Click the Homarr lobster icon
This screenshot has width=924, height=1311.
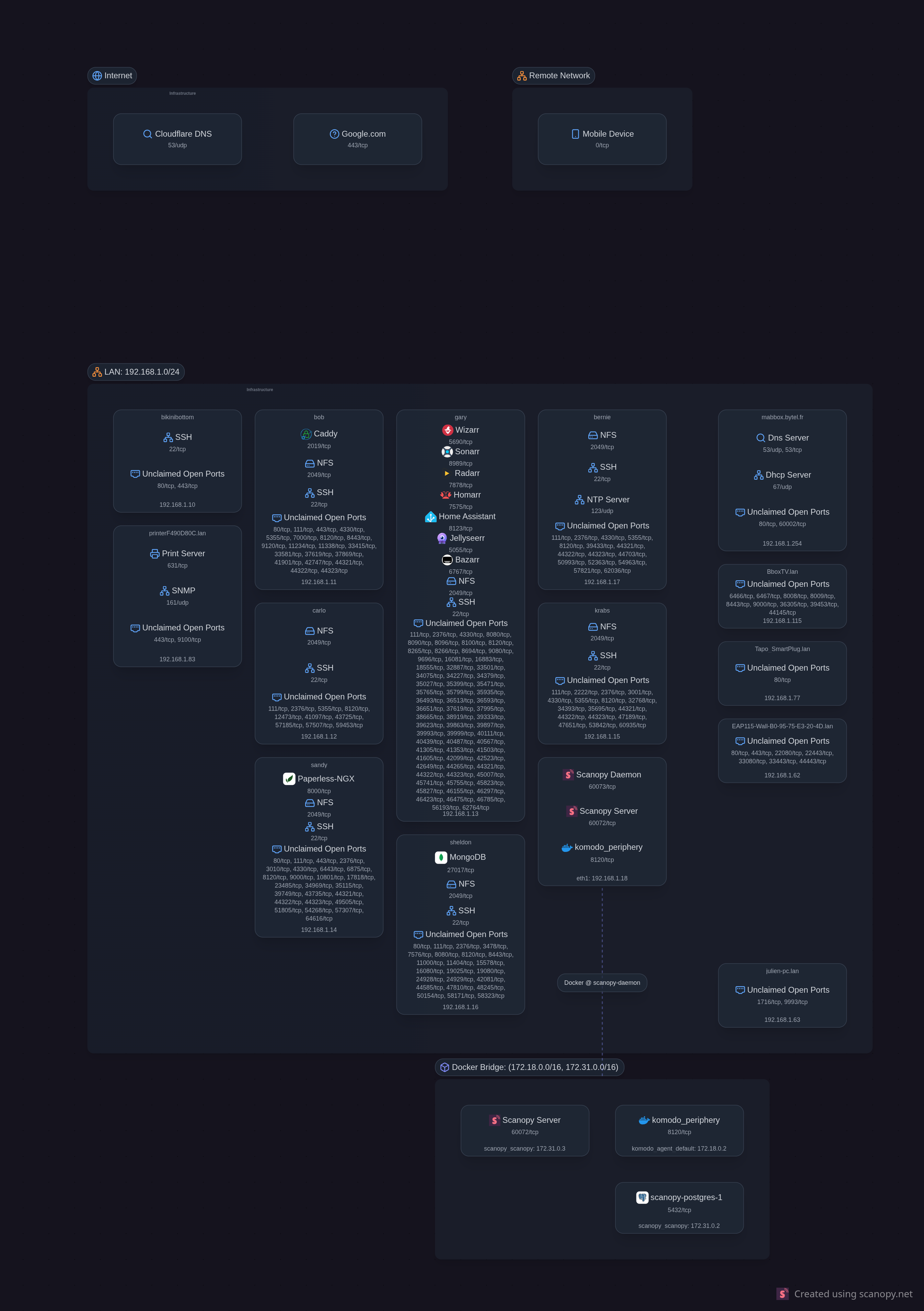click(x=446, y=495)
